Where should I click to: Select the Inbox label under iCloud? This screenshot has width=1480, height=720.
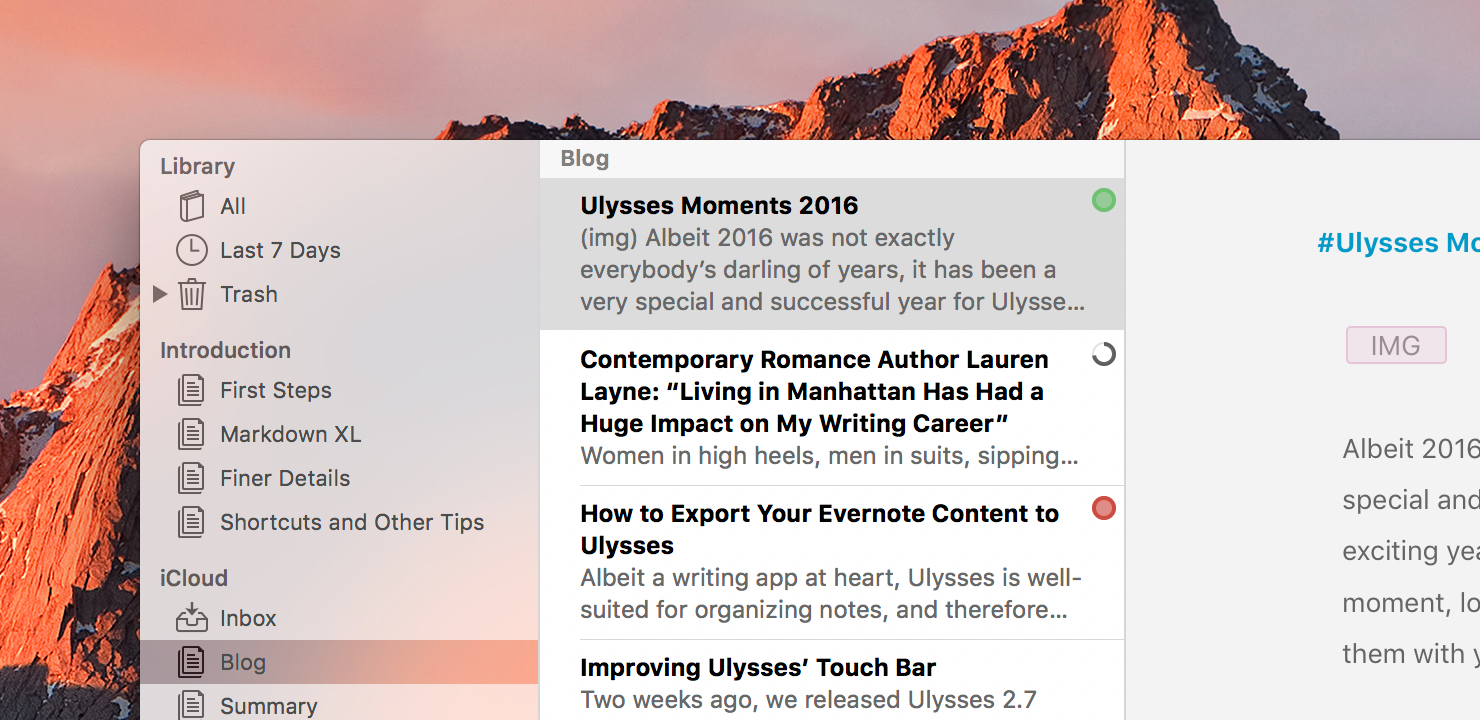(x=248, y=618)
